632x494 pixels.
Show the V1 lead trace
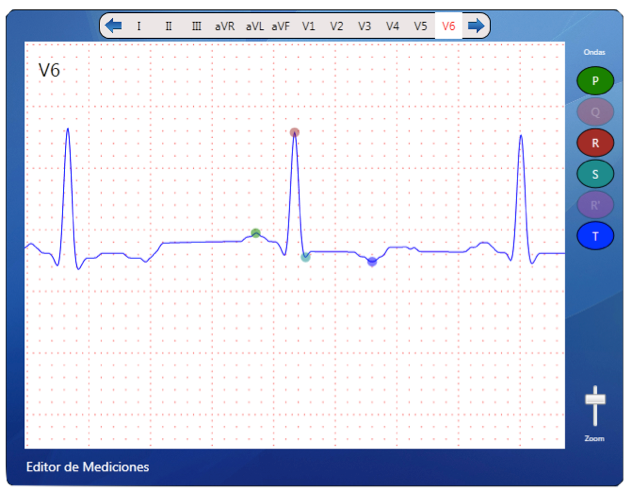[x=309, y=26]
